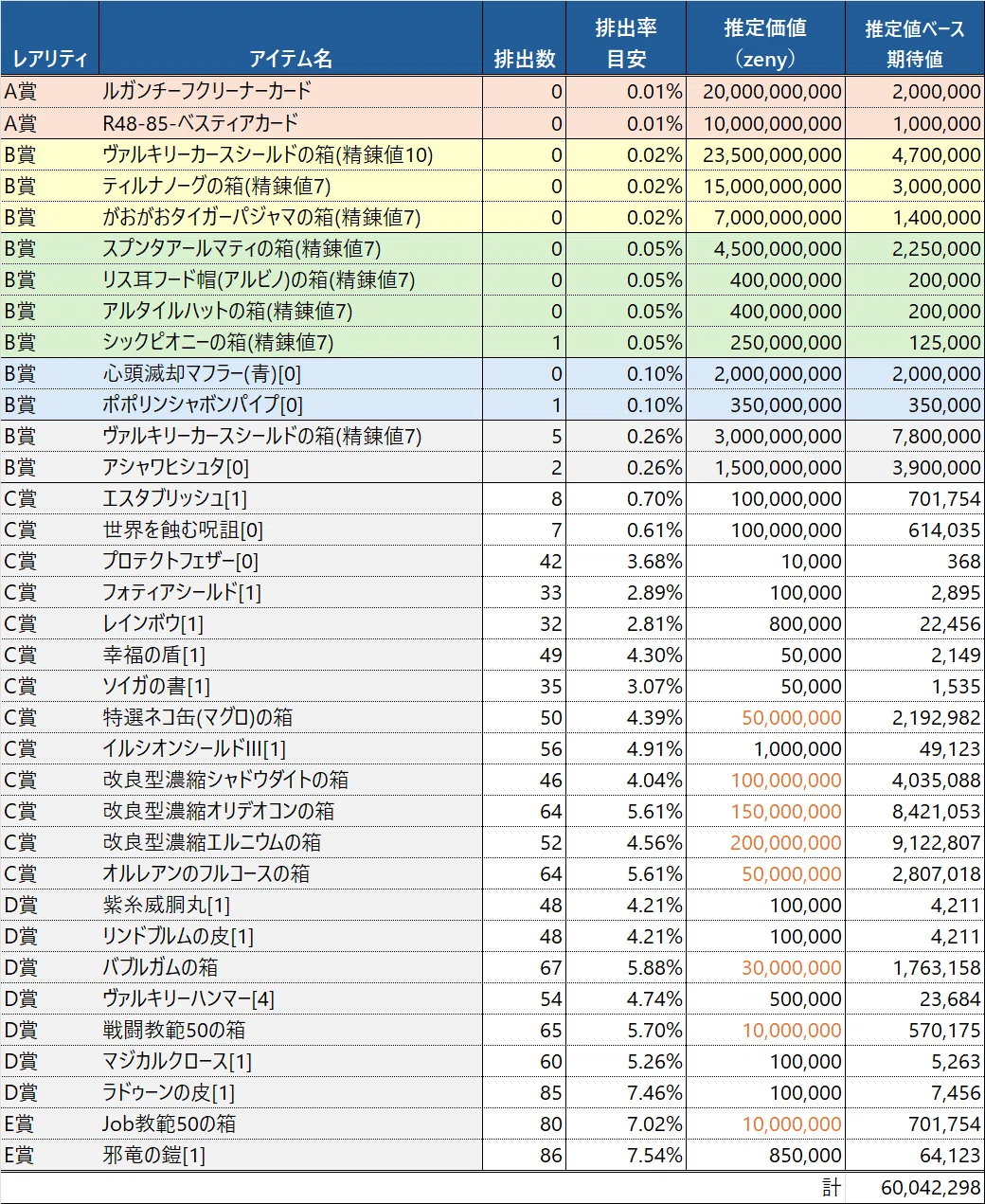Select 改良型濃縮エルニウムの箱 cell
The height and width of the screenshot is (1204, 985).
[291, 842]
